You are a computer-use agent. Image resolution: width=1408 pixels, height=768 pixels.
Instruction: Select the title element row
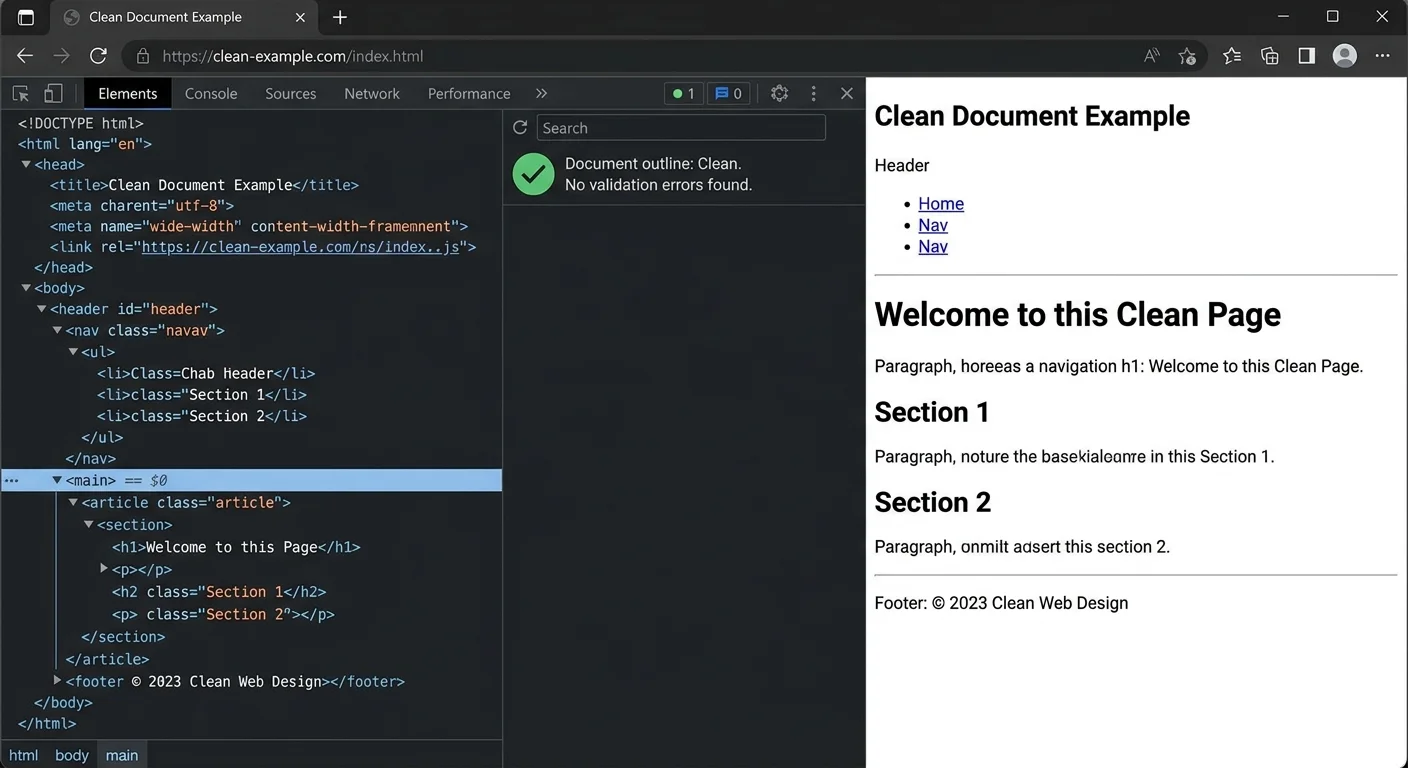point(204,185)
